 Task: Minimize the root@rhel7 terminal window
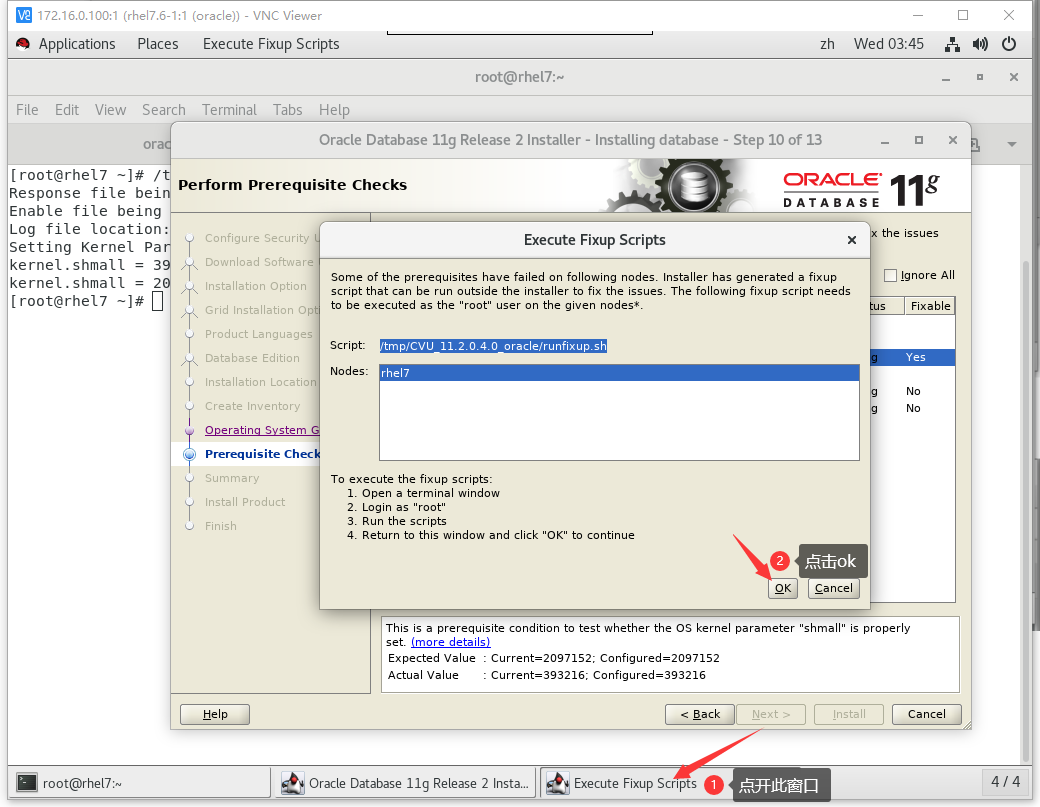(x=946, y=78)
